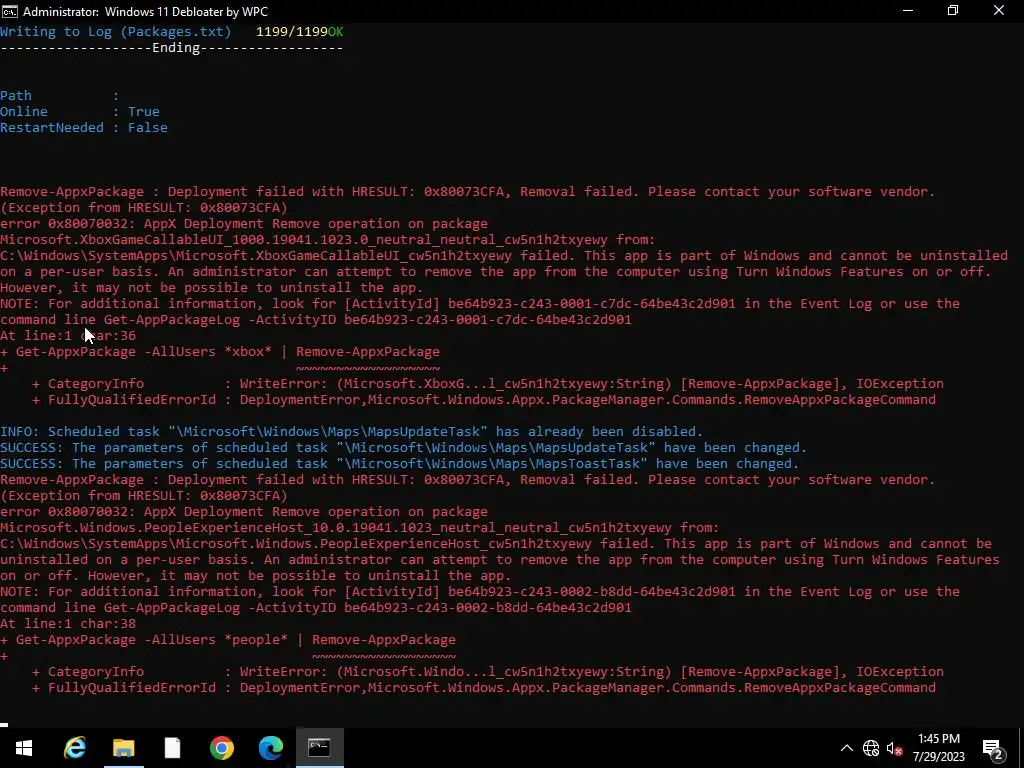This screenshot has width=1024, height=768.
Task: Click 'Get-AppxPackage -AllUsers *xbox*' command line
Action: pos(144,352)
